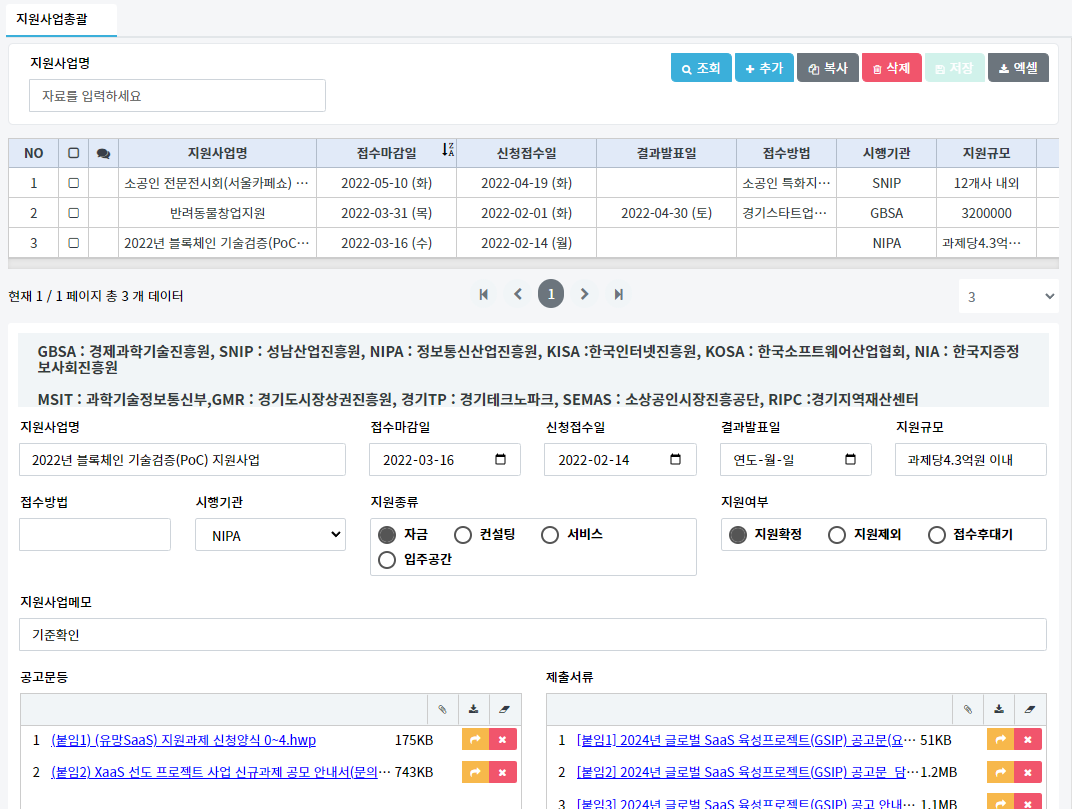
Task: Click download icon in 제출서류 panel
Action: click(x=999, y=710)
